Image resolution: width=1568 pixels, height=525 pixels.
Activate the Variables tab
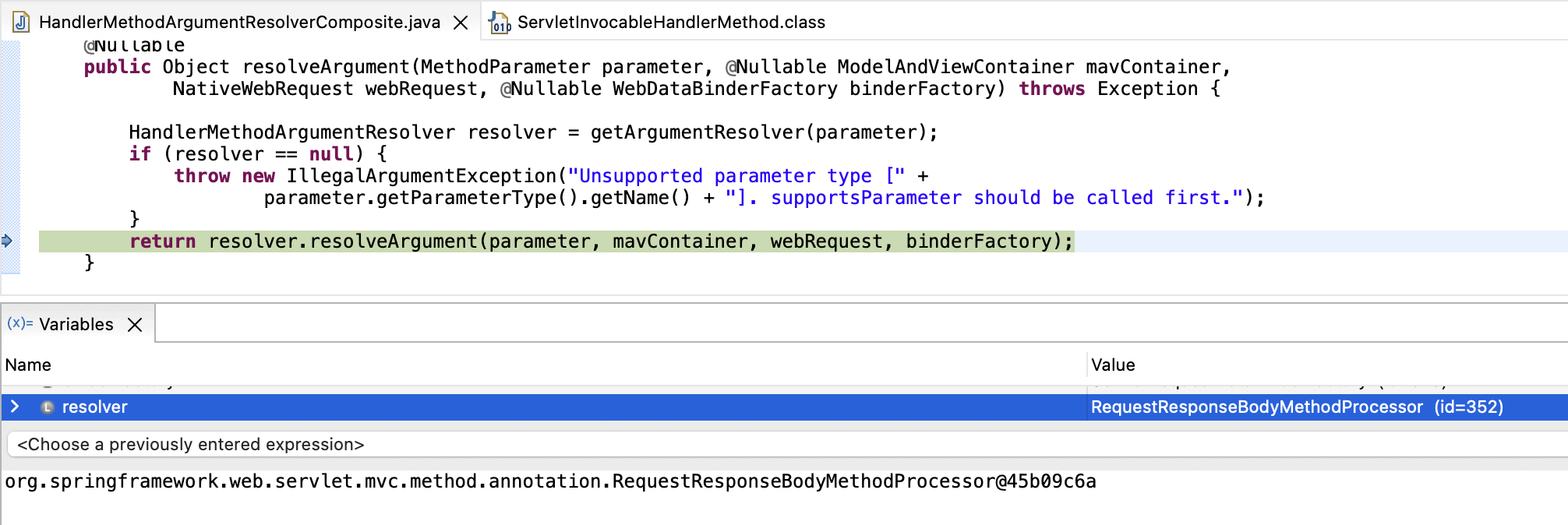click(76, 324)
